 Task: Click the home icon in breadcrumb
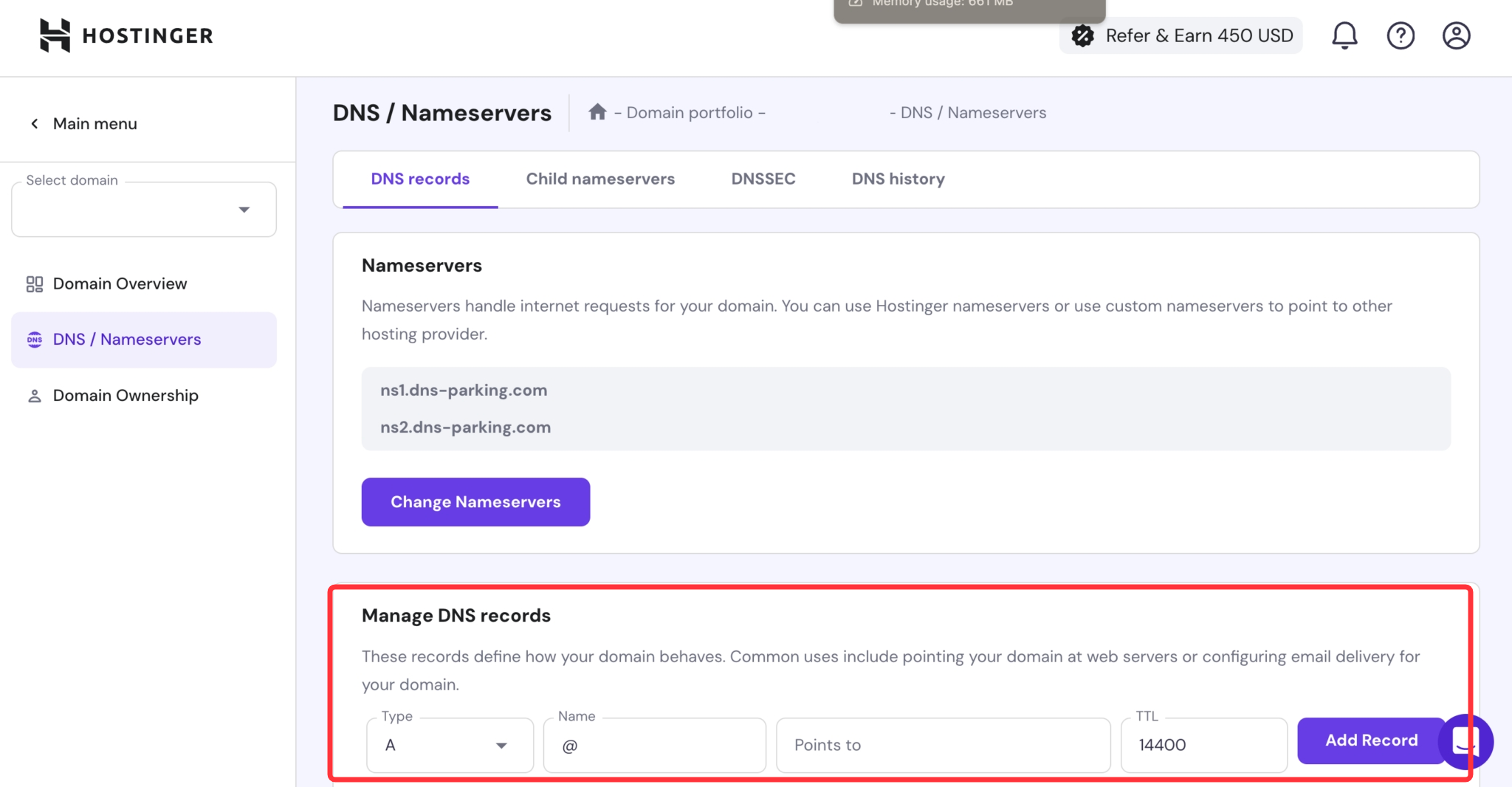pos(597,111)
